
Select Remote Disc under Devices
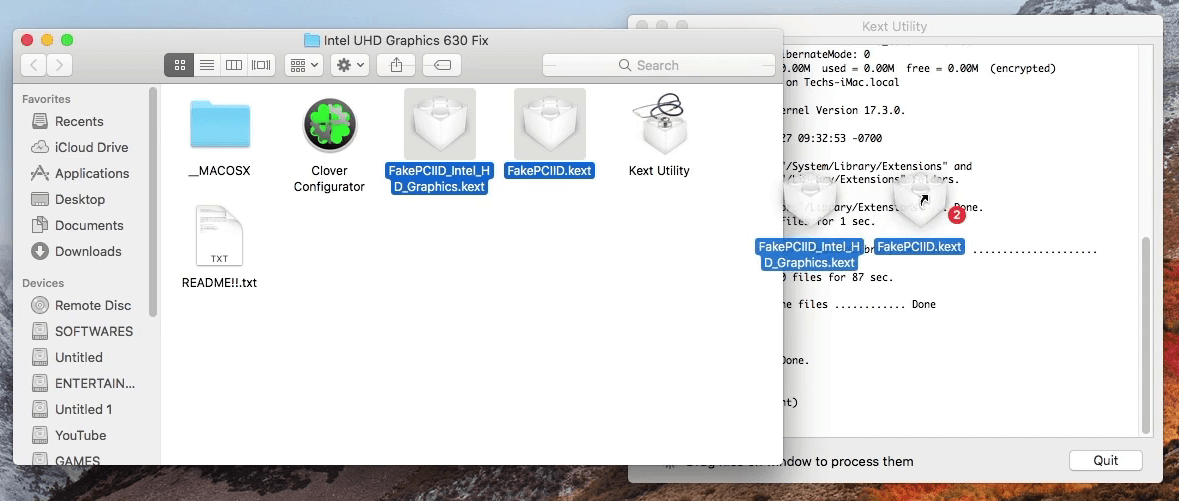pos(92,305)
